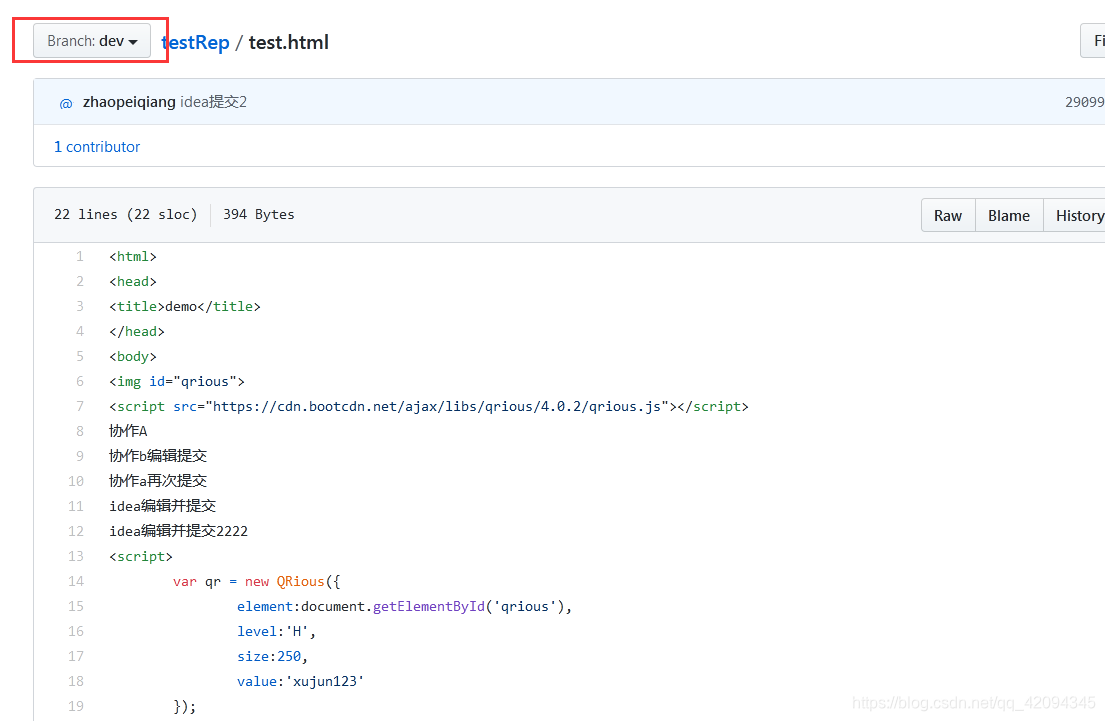Select line number 3
This screenshot has width=1105, height=721.
[80, 307]
